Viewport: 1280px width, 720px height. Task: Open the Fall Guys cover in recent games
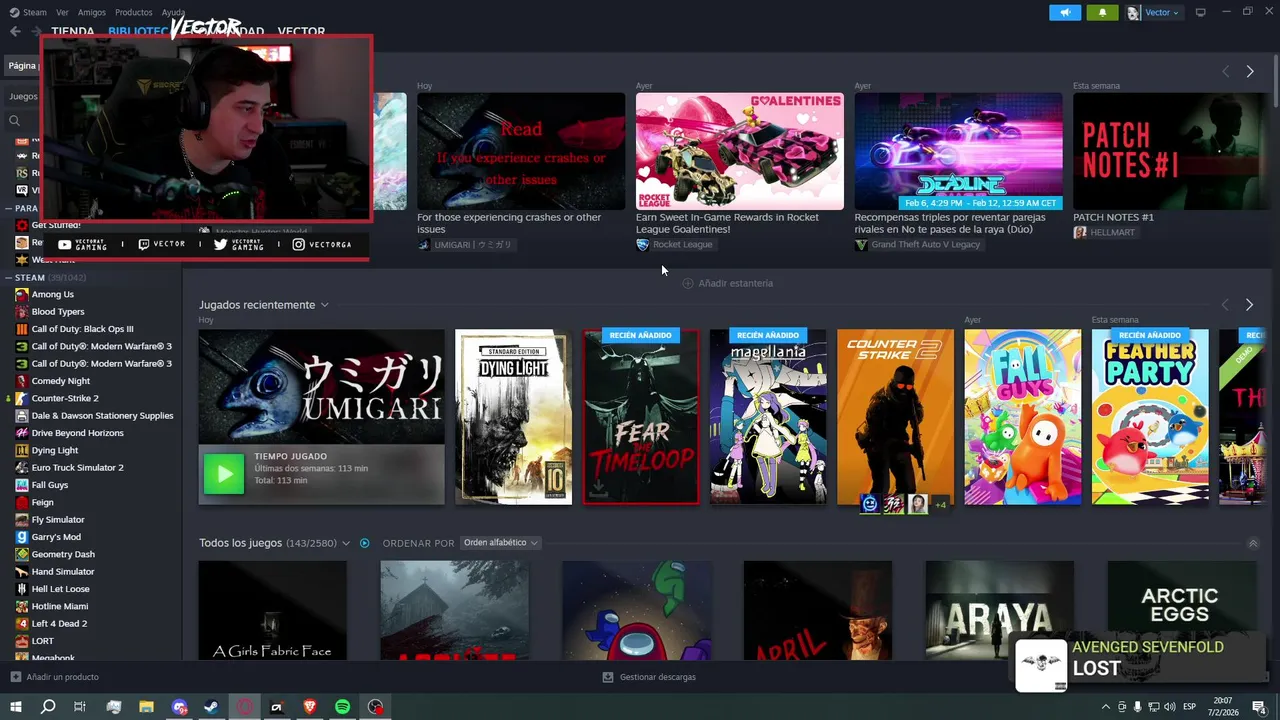pyautogui.click(x=1022, y=417)
